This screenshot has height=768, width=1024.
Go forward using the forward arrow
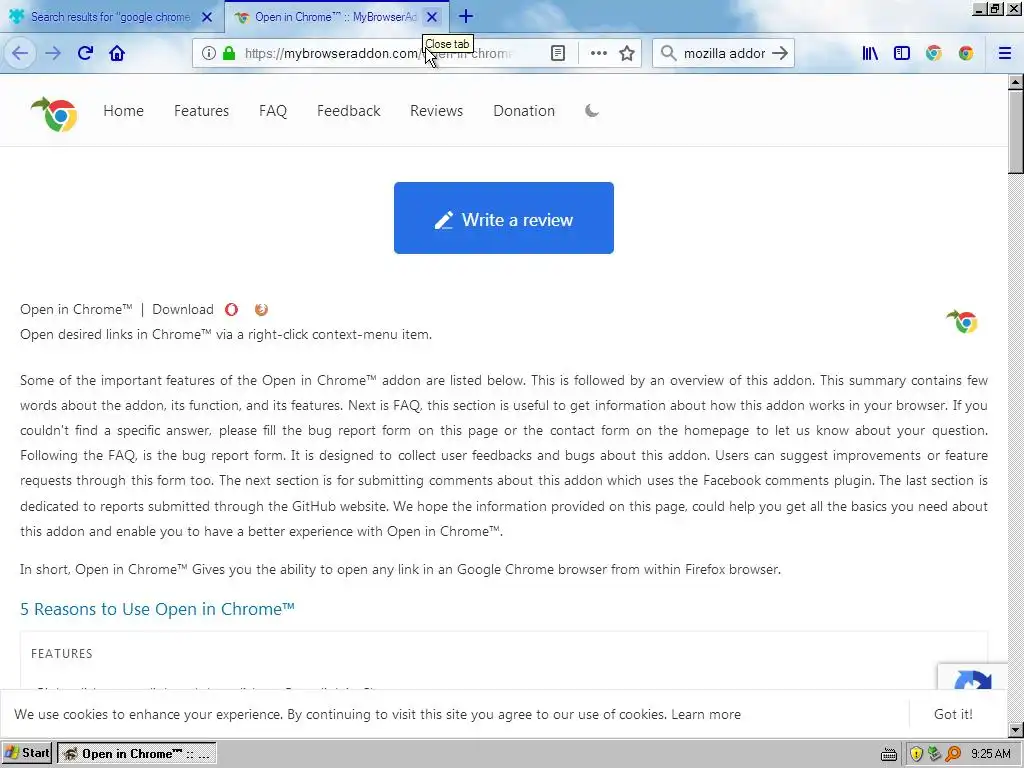click(53, 53)
